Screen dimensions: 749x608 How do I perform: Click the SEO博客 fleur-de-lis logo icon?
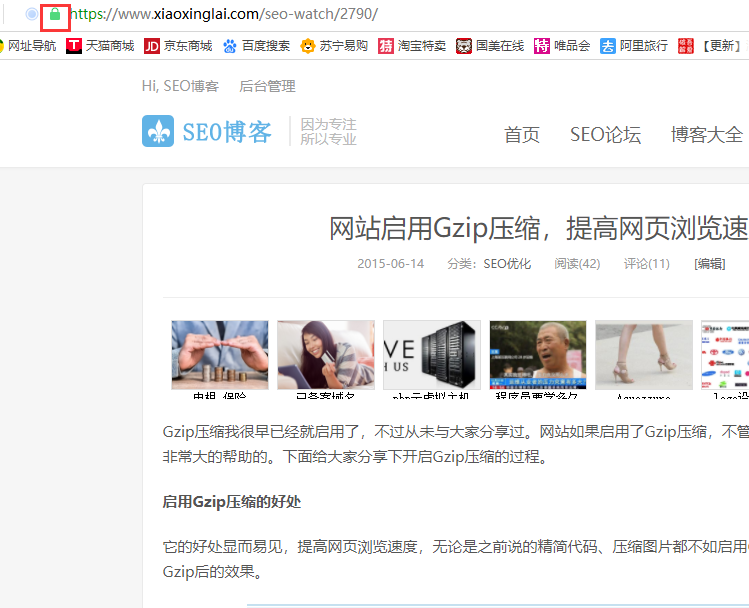pyautogui.click(x=158, y=131)
